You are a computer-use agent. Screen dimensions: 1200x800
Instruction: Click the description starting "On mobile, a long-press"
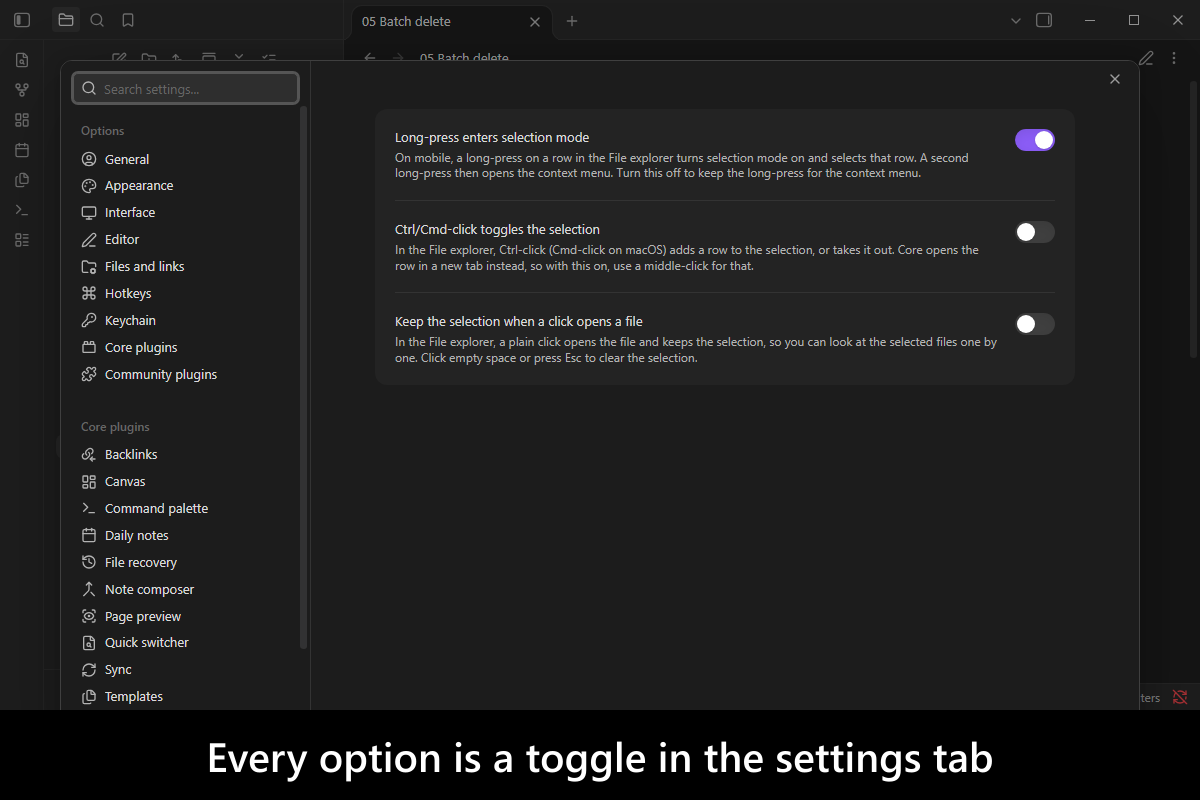tap(681, 165)
